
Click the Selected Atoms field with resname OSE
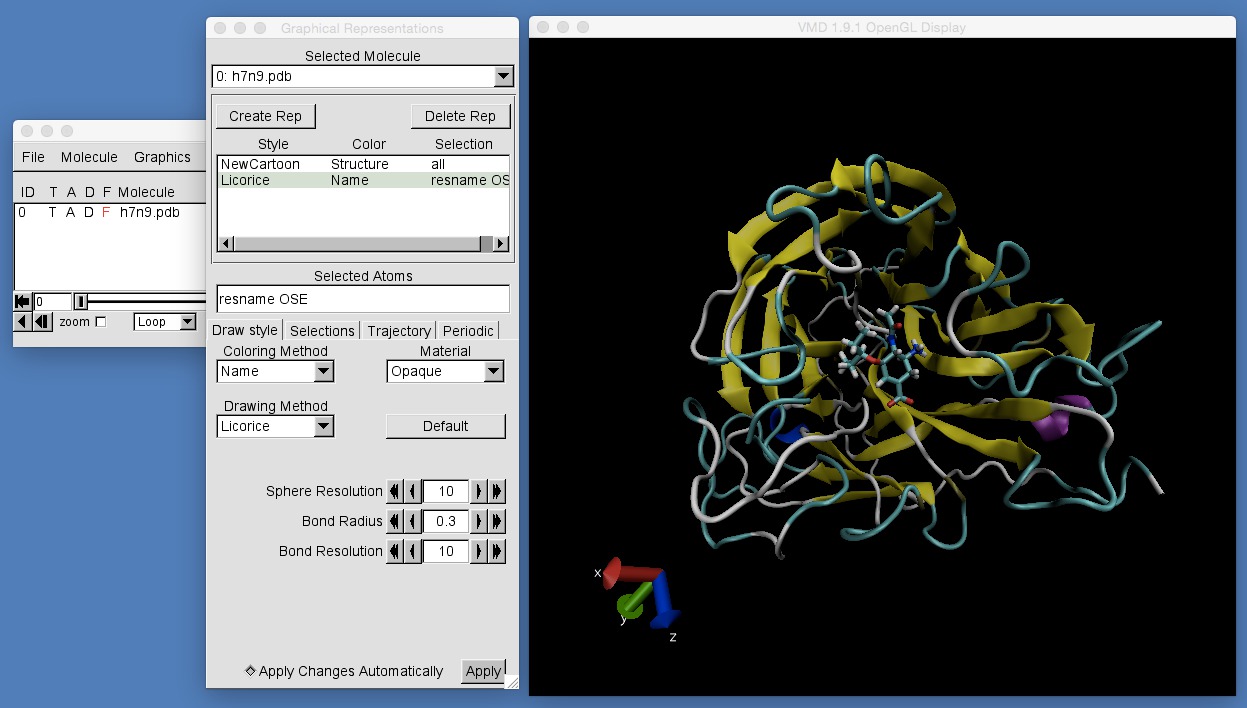click(x=363, y=299)
